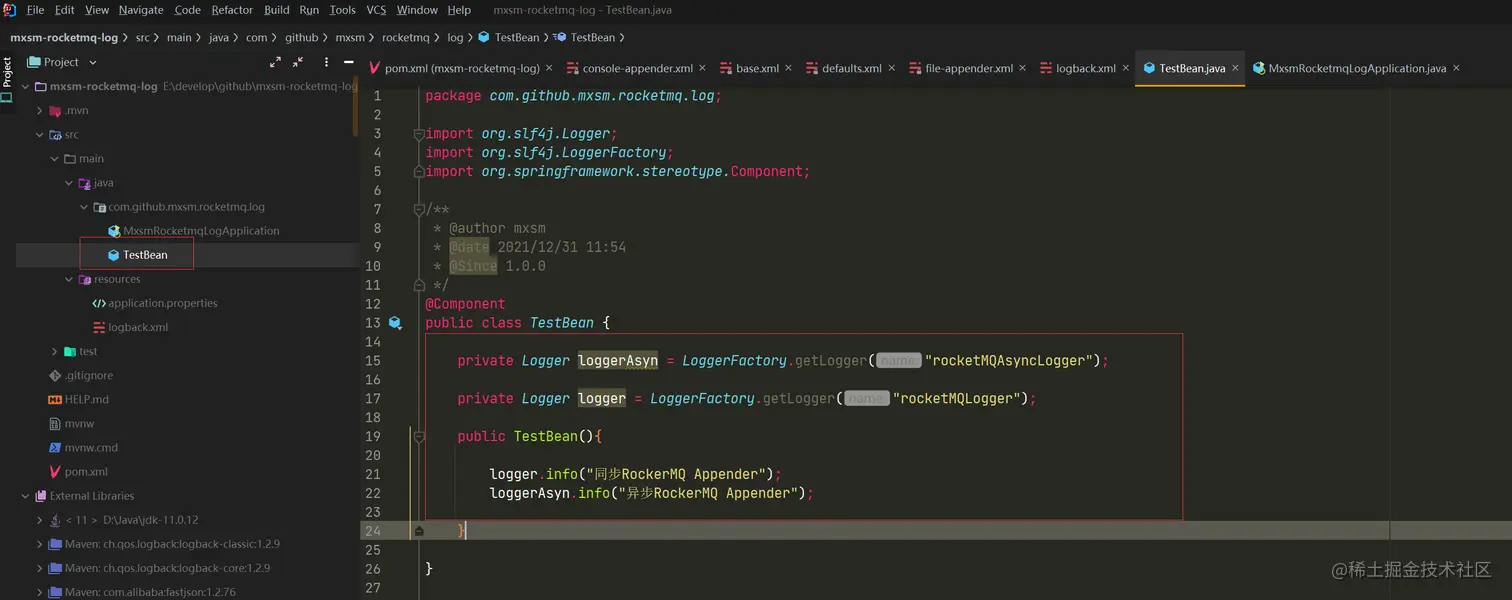The width and height of the screenshot is (1512, 600).
Task: Switch to logback.xml editor tab
Action: [1086, 68]
